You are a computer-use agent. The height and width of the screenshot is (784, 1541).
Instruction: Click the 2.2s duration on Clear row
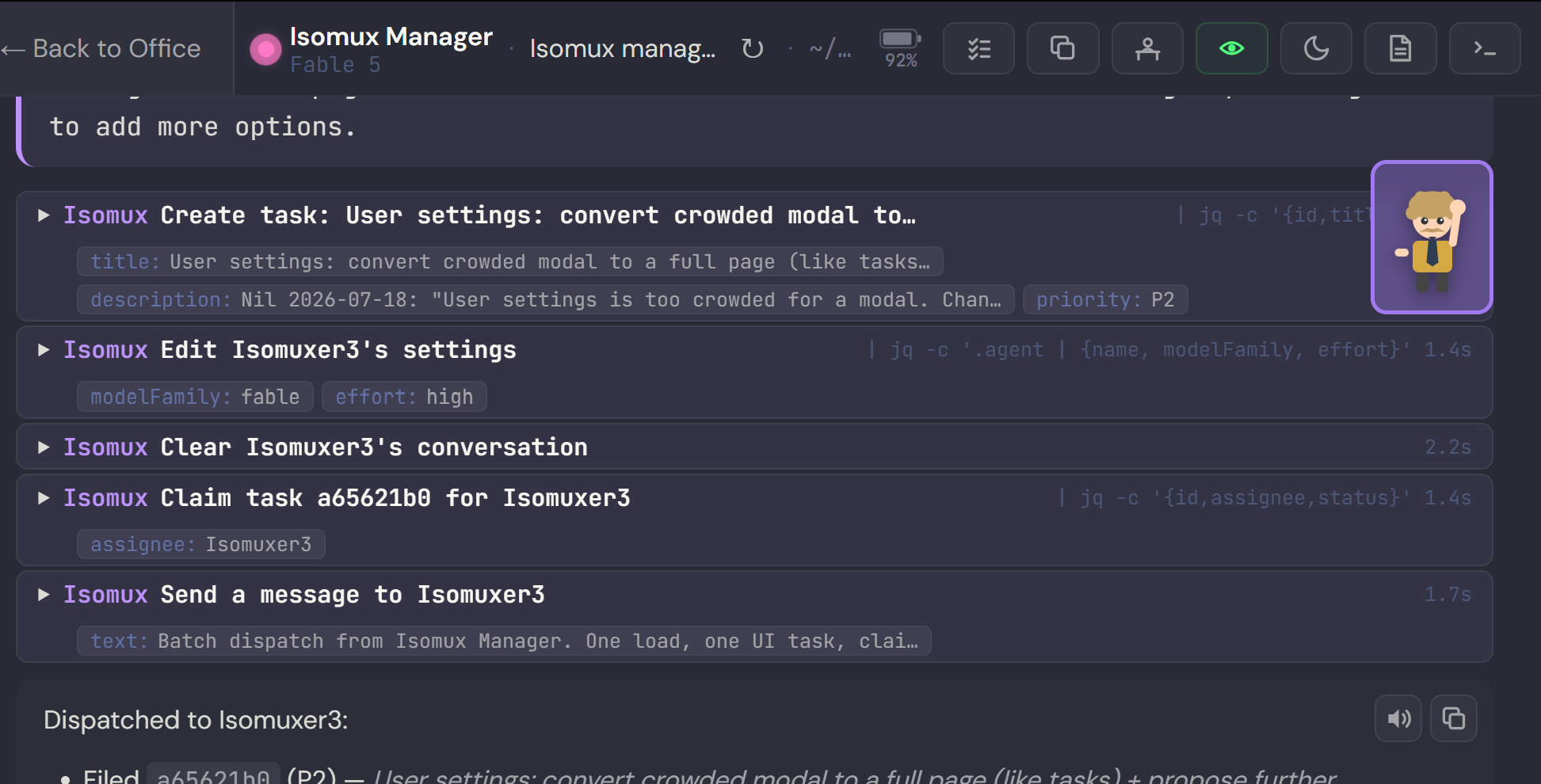point(1448,447)
